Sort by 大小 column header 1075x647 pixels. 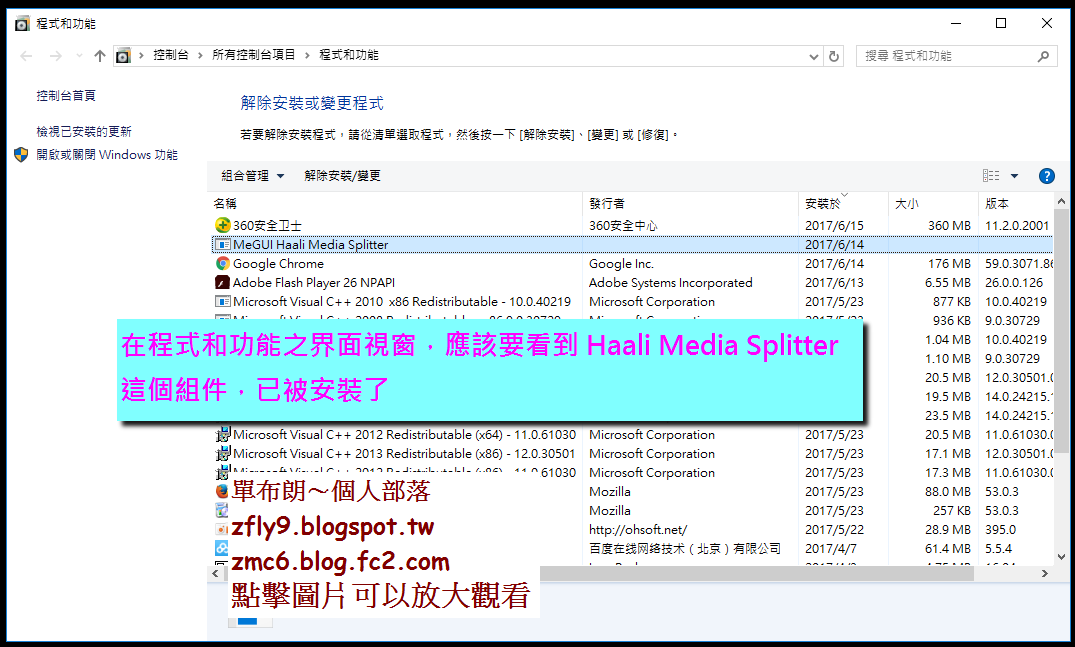coord(934,204)
